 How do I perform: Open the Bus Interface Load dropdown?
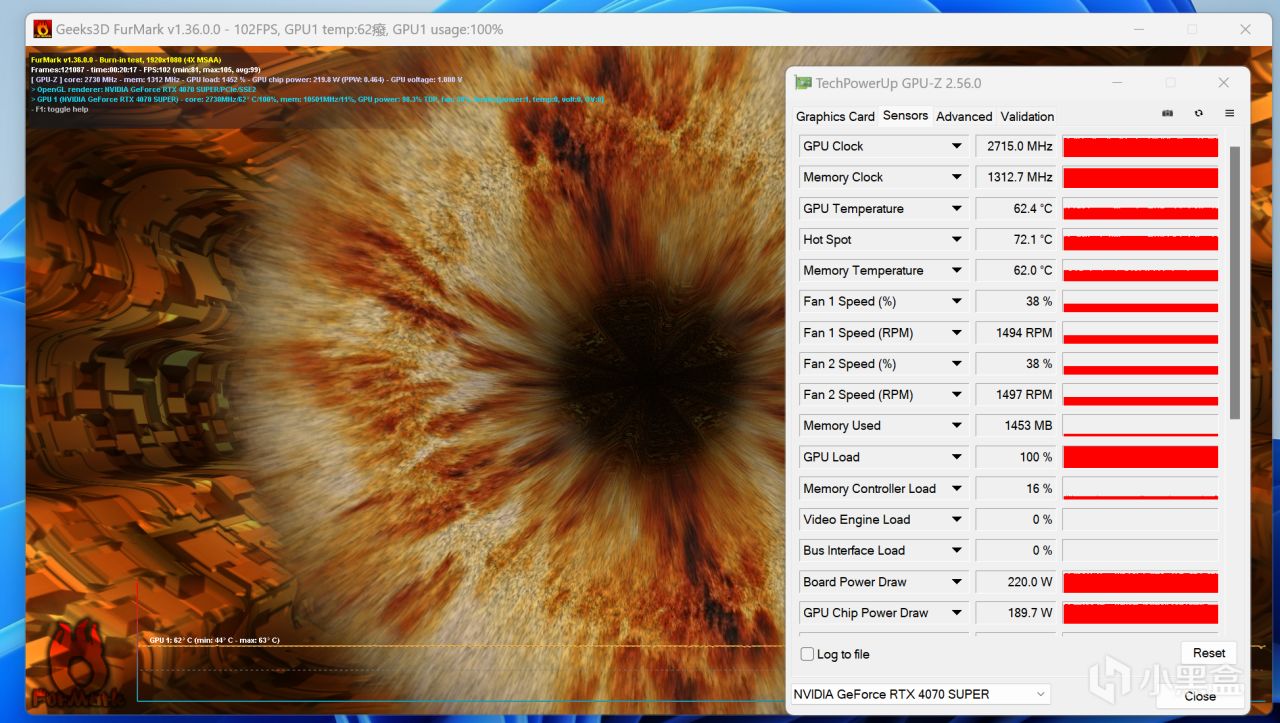[956, 550]
